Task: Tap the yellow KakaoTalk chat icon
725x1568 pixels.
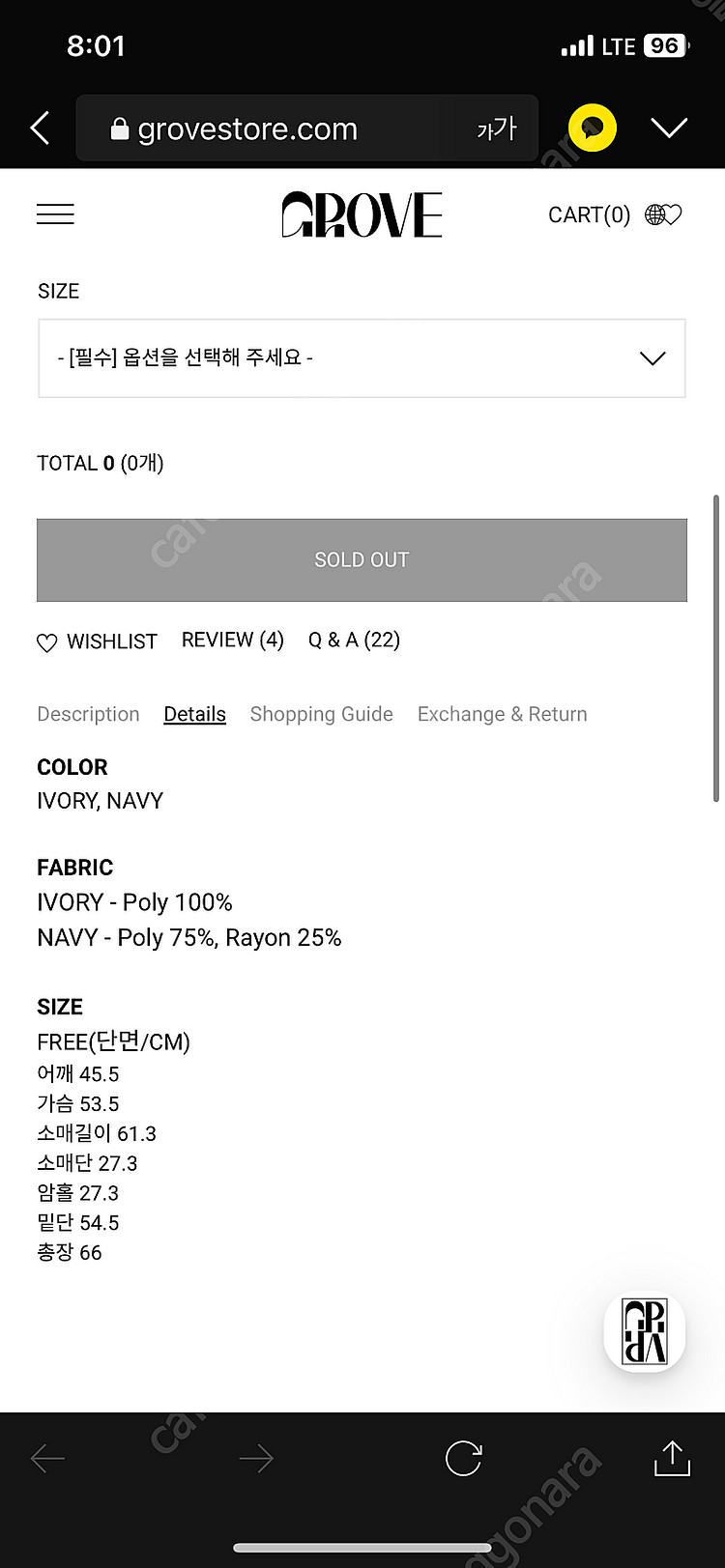Action: coord(592,128)
